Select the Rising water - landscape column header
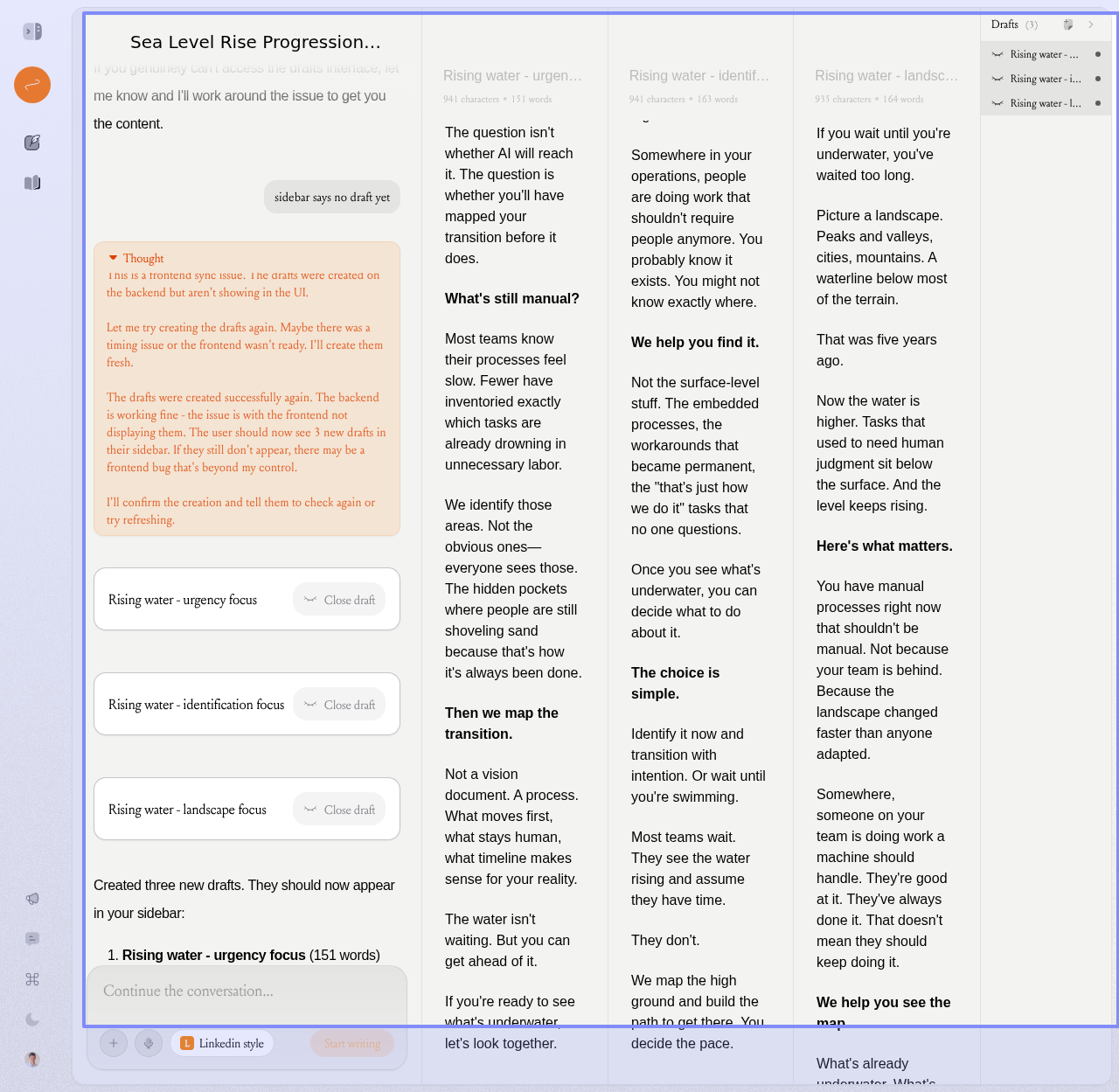Screen dimensions: 1119x1092 coord(886,76)
